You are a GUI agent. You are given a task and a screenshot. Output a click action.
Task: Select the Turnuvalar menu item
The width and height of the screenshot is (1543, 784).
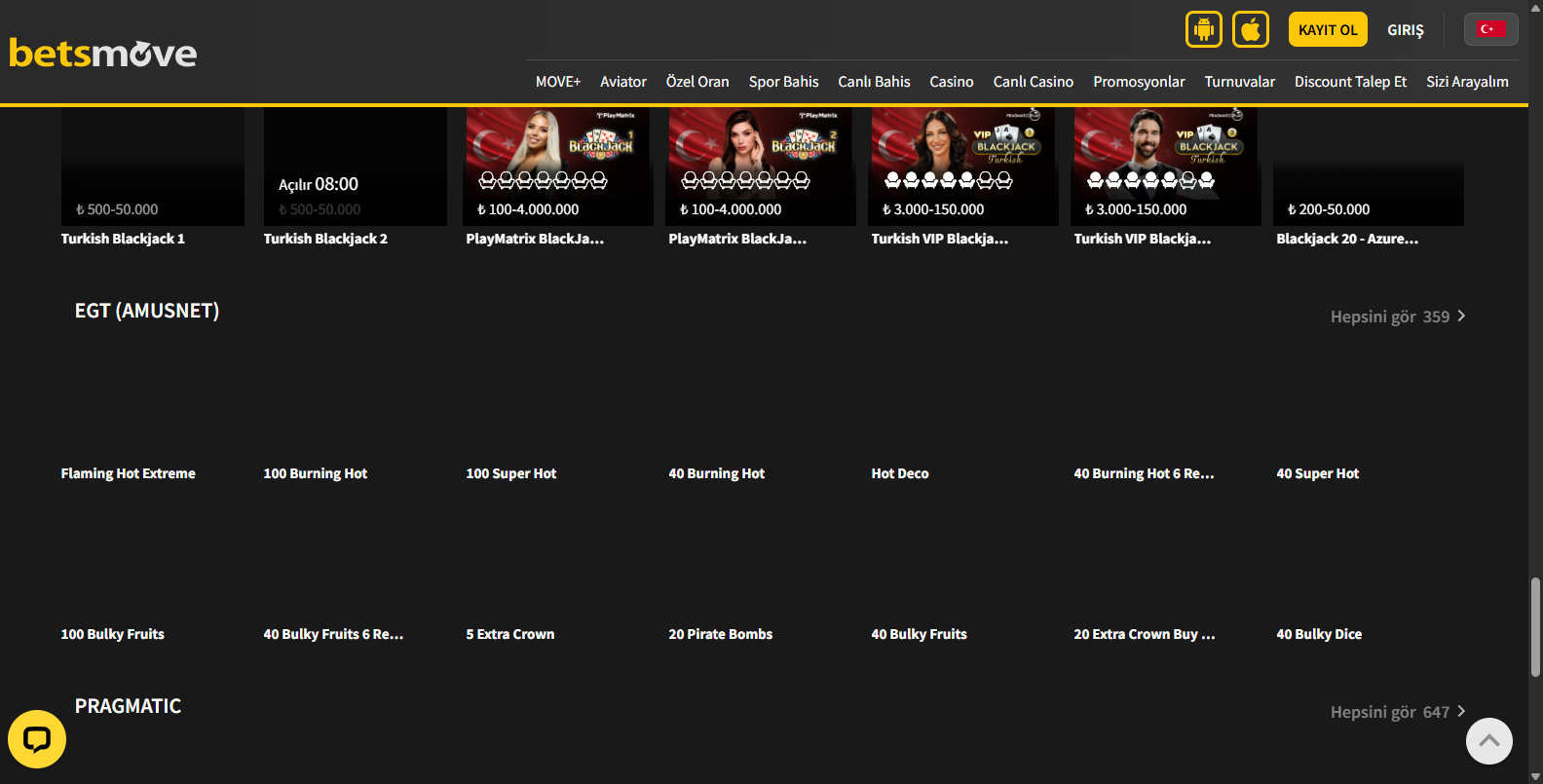[x=1239, y=82]
